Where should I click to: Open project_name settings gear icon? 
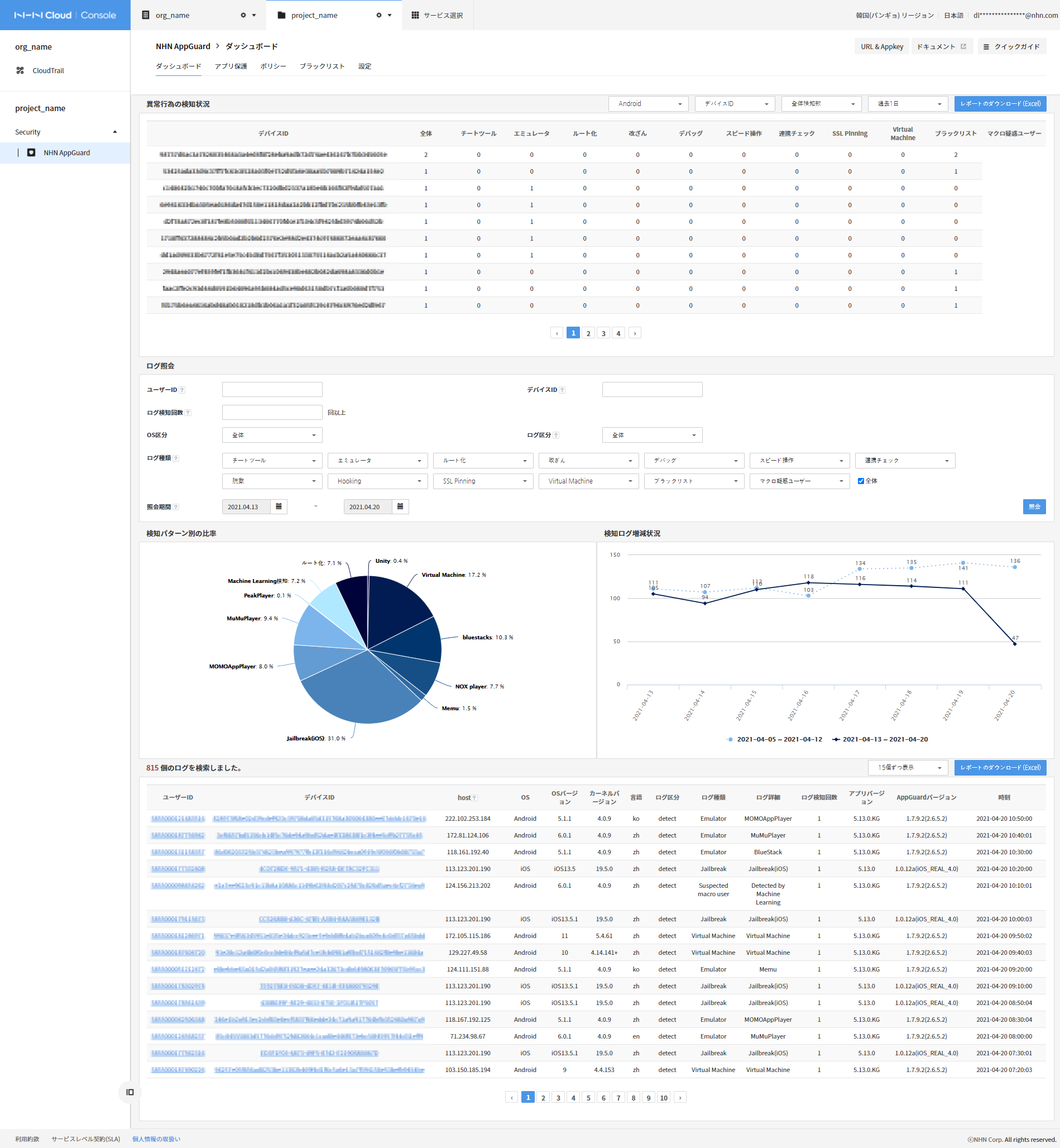378,16
